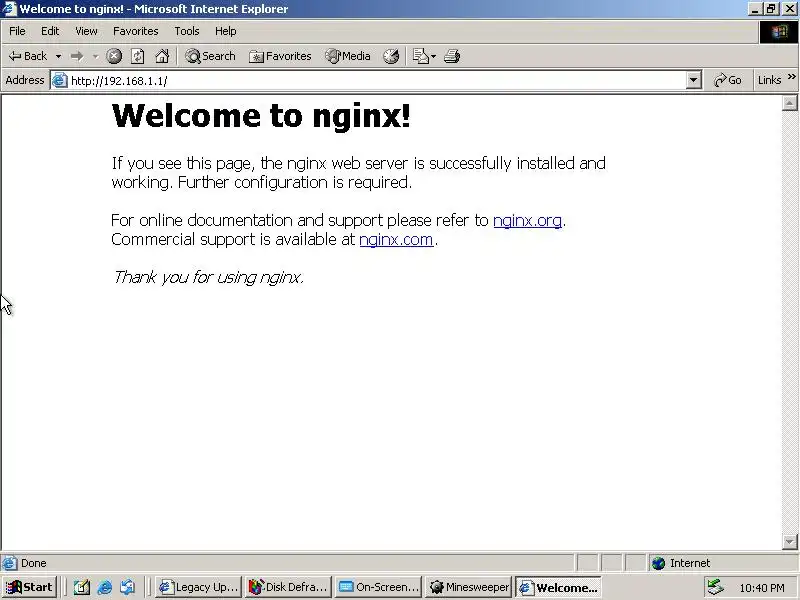The image size is (800, 600).
Task: Go to the Home page icon
Action: click(162, 56)
